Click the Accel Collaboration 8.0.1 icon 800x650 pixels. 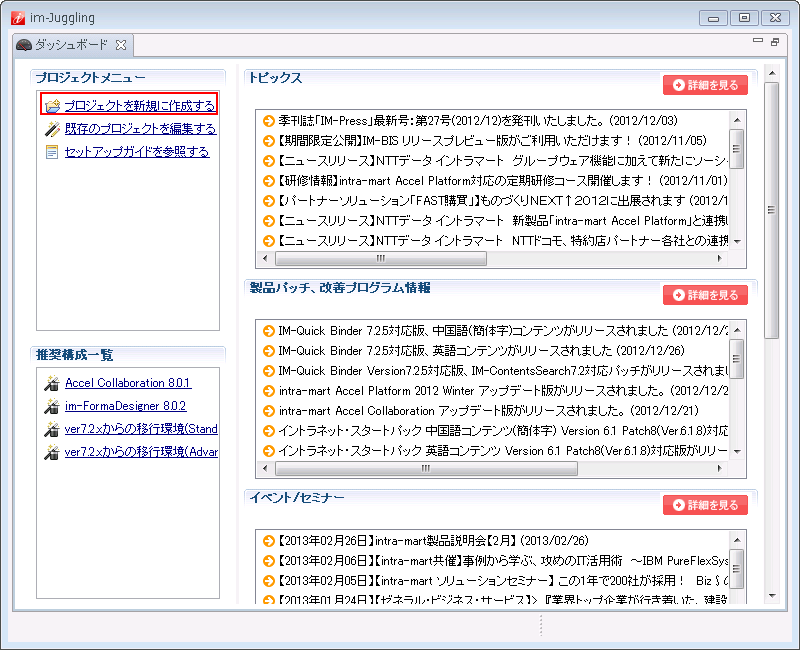click(x=53, y=383)
